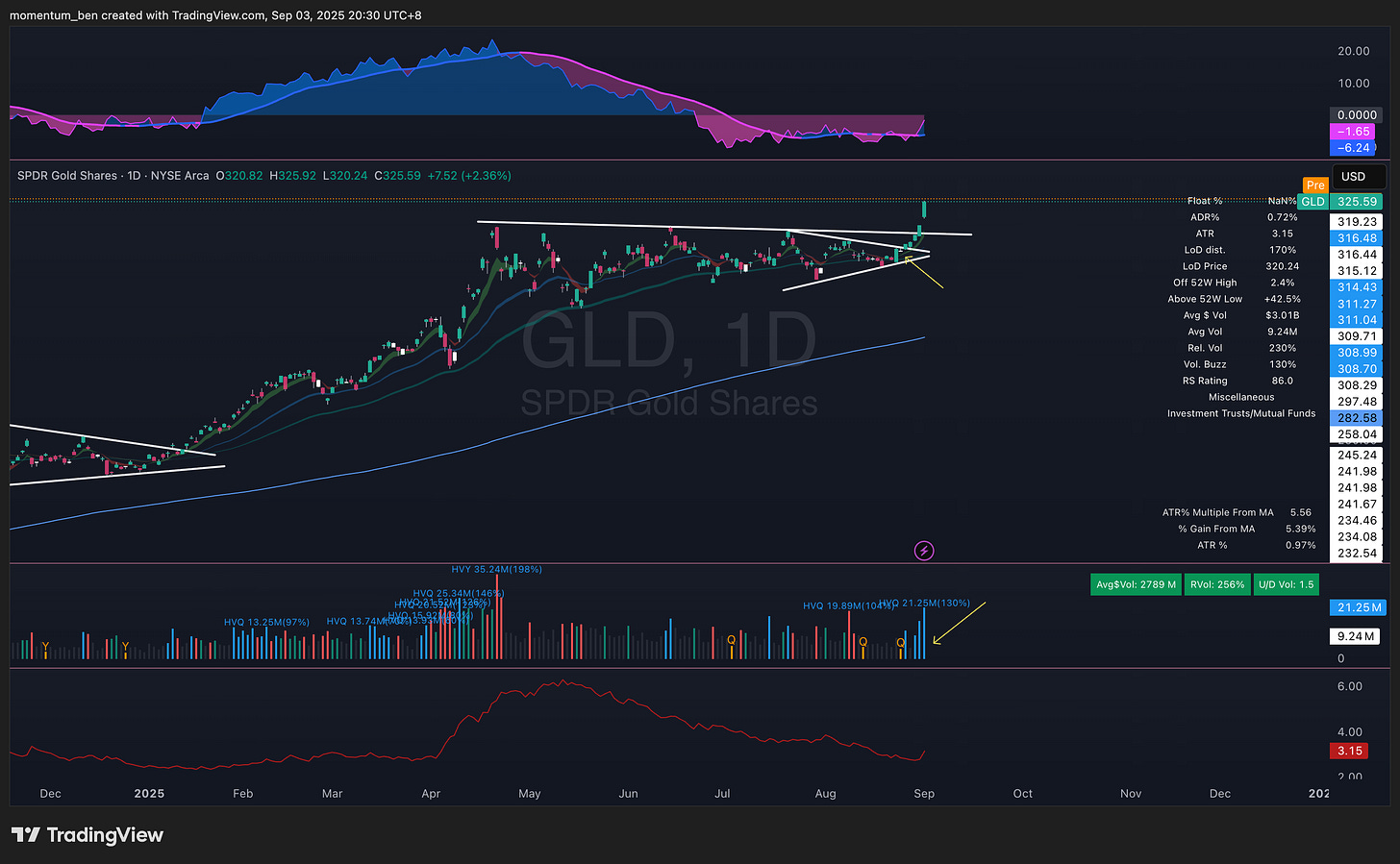Click the LoD Price 320.24 row
1400x864 pixels.
pos(1241,266)
